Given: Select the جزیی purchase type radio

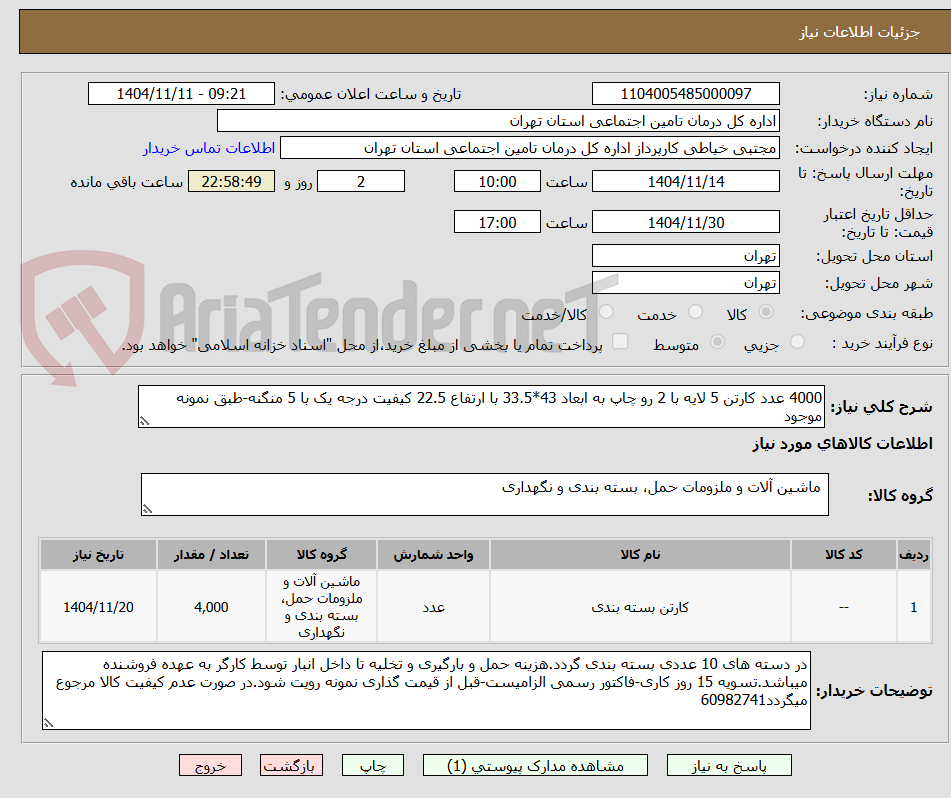Looking at the screenshot, I should pos(798,343).
